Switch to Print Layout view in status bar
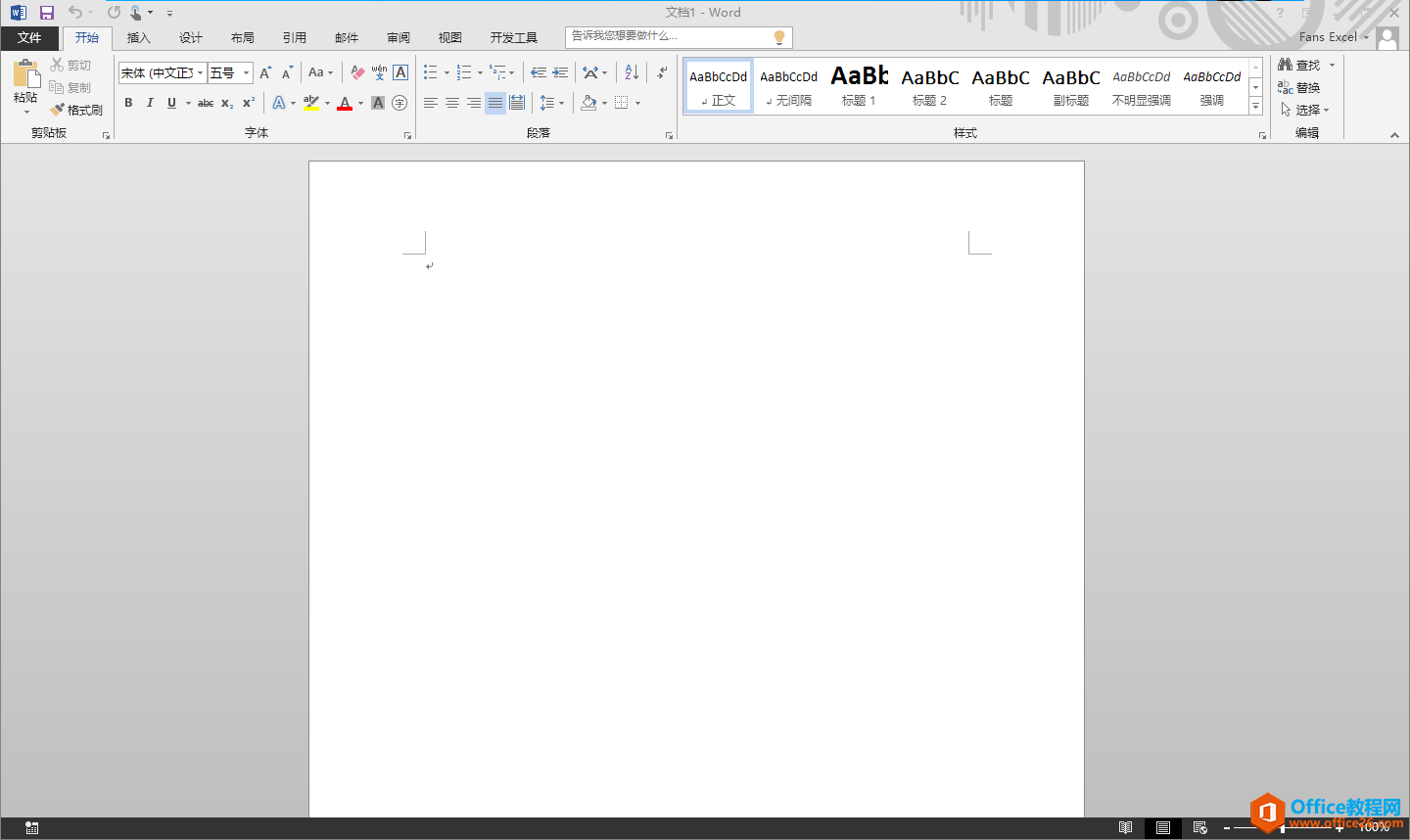This screenshot has width=1410, height=840. click(x=1162, y=828)
